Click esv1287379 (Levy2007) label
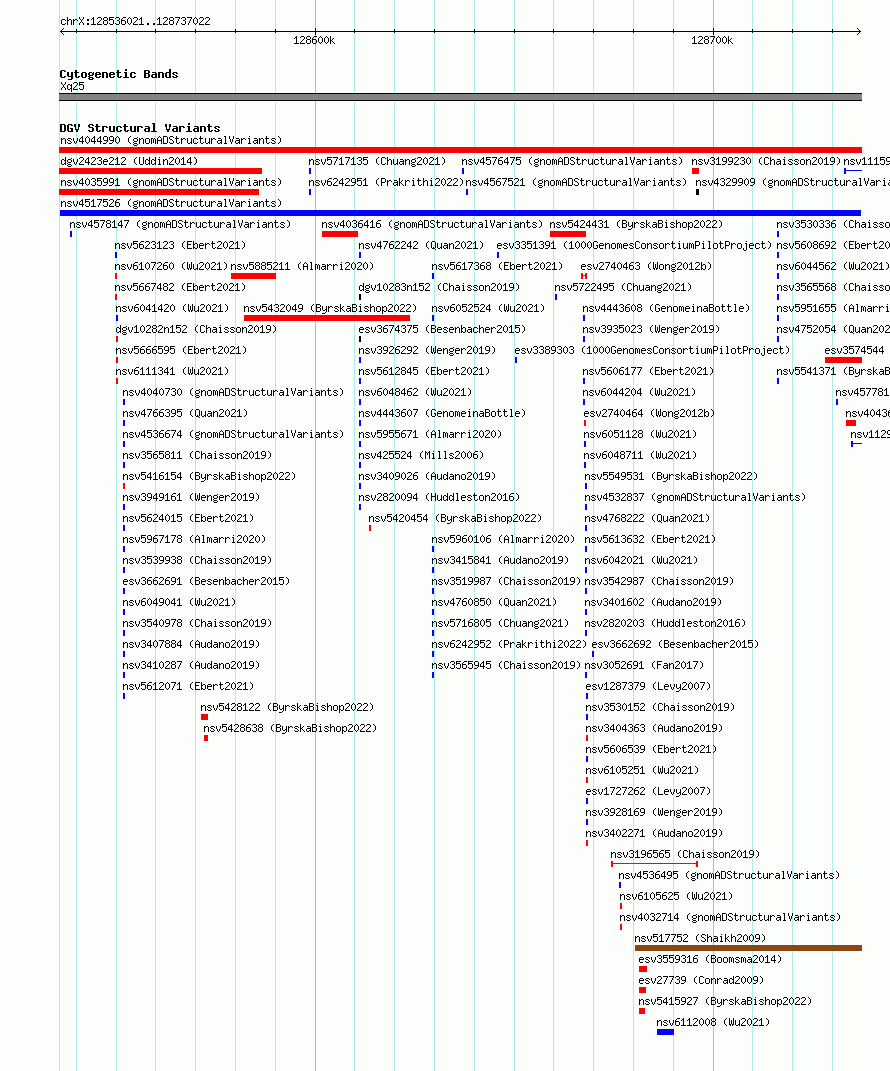 coord(648,686)
